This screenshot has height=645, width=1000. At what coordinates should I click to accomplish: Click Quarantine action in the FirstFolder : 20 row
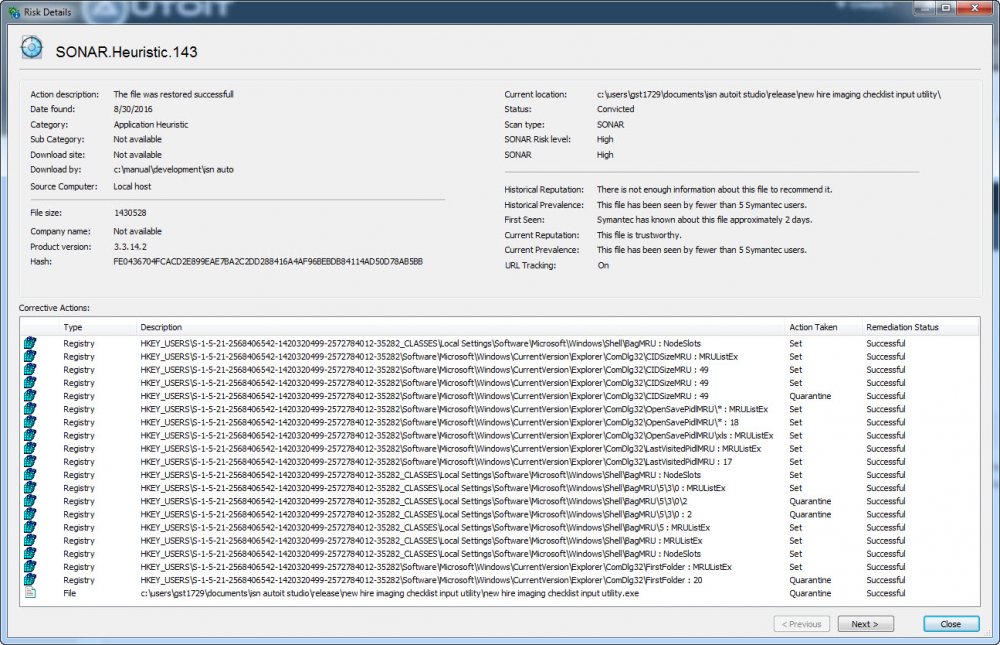coord(810,580)
